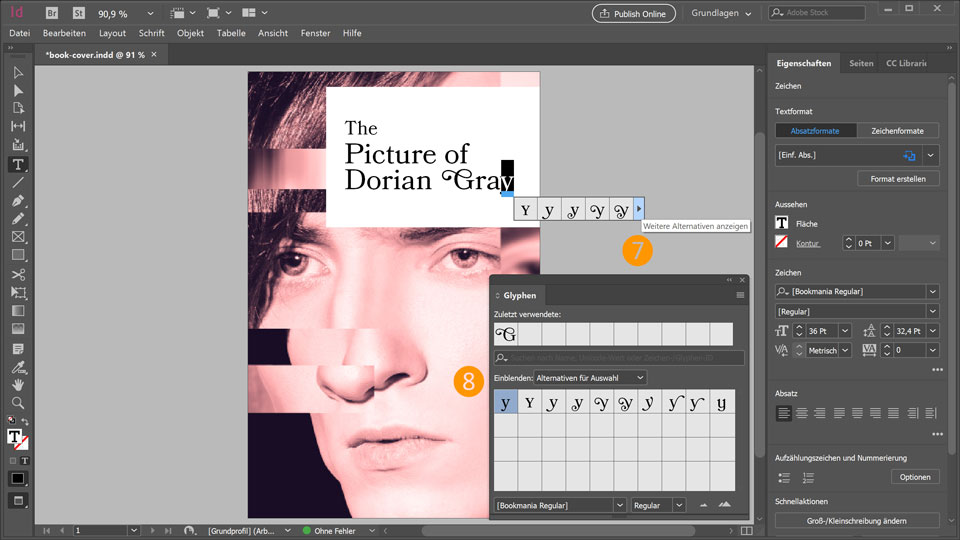This screenshot has height=540, width=960.
Task: Select the Rectangle tool
Action: [18, 255]
